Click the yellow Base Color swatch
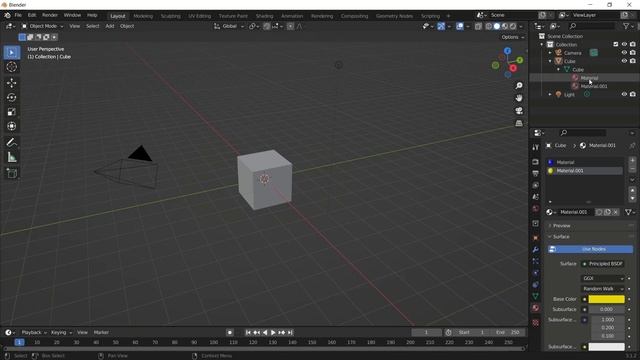Image resolution: width=640 pixels, height=360 pixels. 607,299
